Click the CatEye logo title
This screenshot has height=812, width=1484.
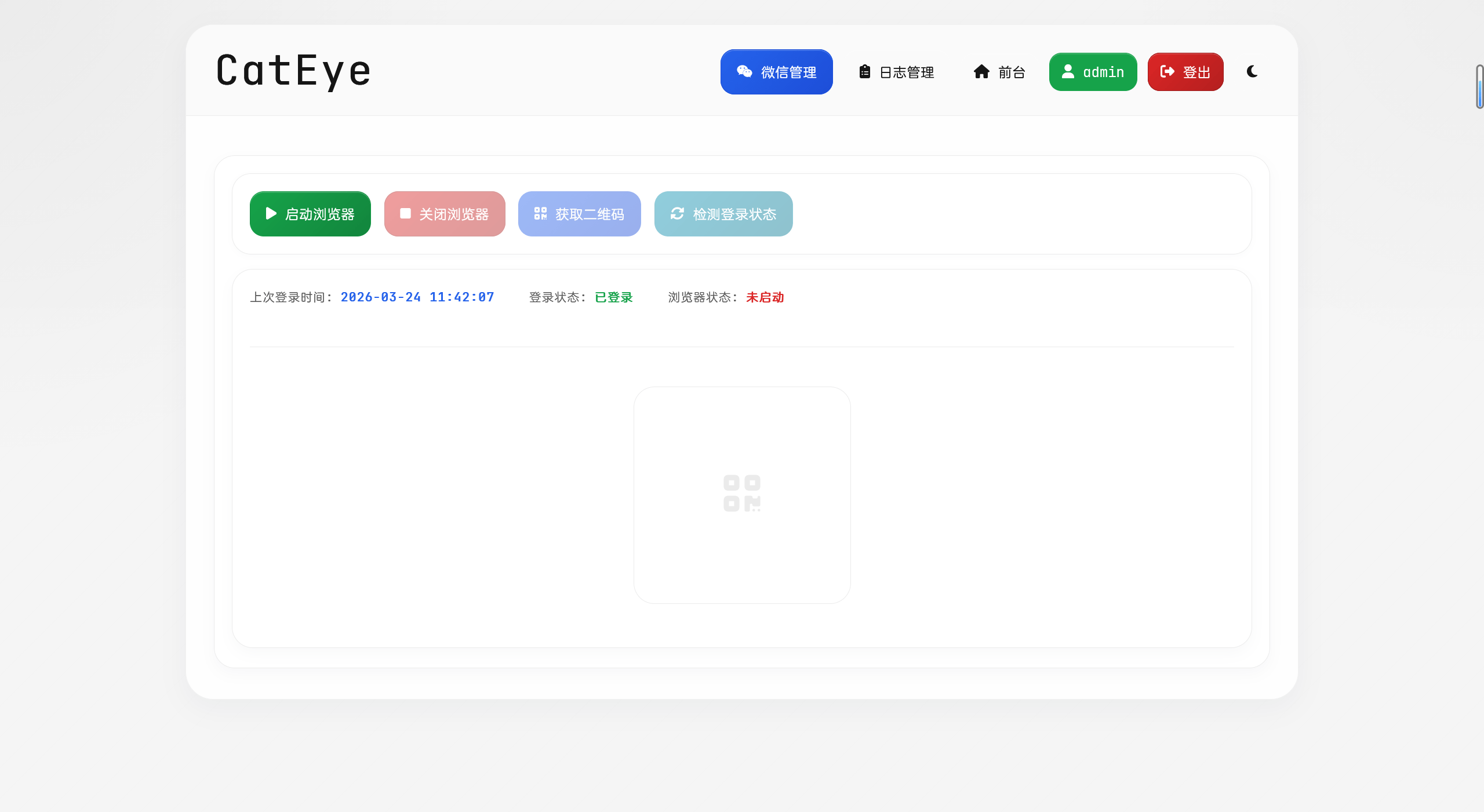(293, 71)
